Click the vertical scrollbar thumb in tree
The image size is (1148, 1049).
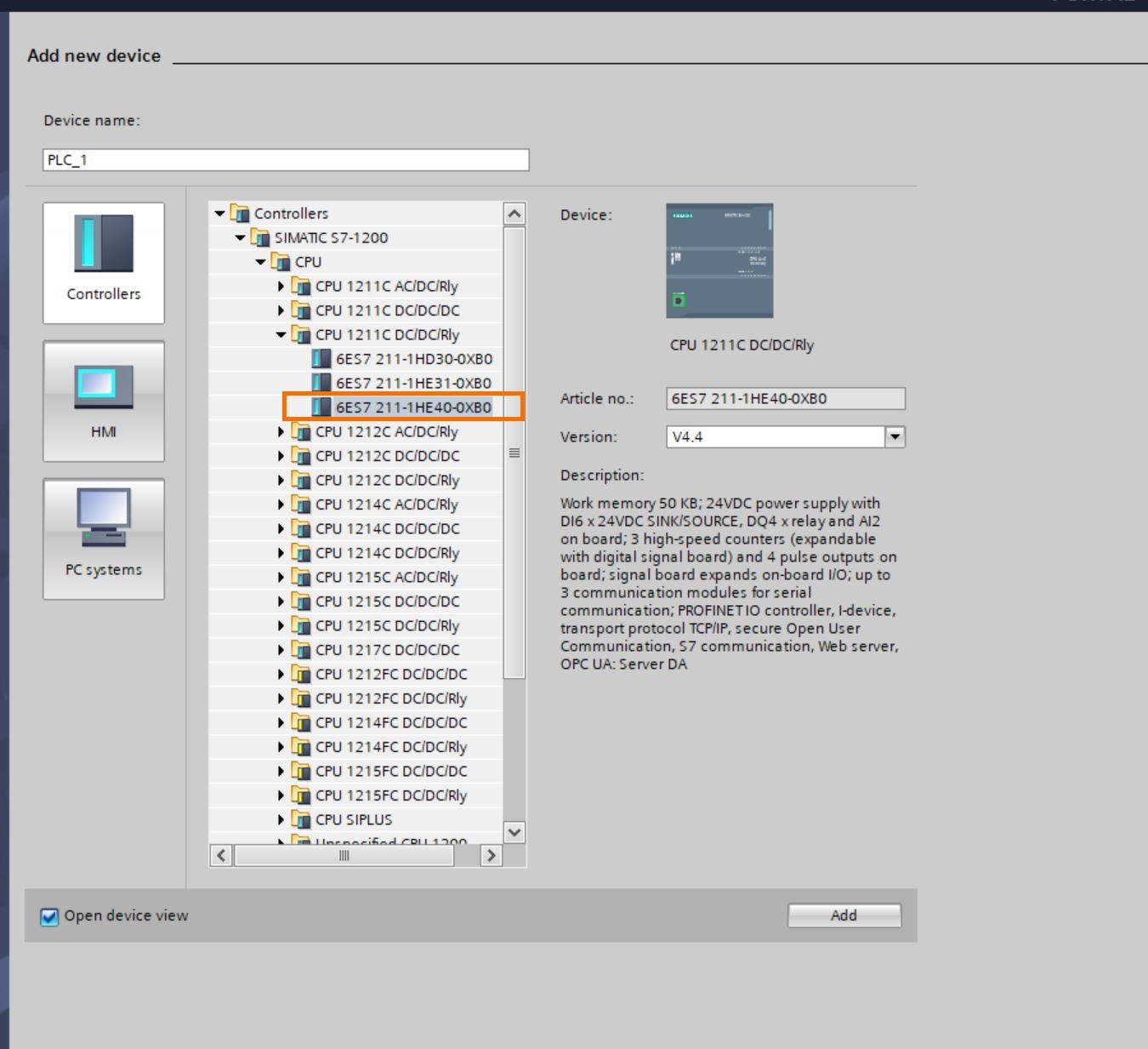point(514,453)
